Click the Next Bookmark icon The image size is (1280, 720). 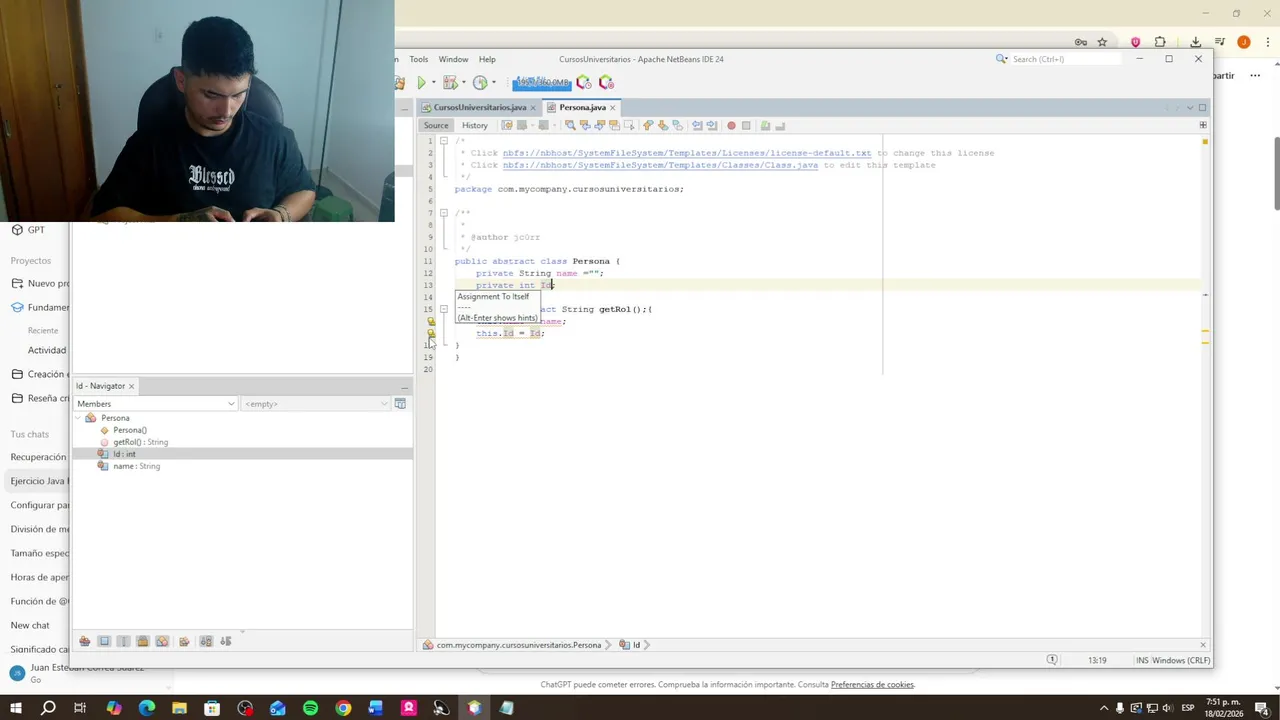[x=663, y=125]
